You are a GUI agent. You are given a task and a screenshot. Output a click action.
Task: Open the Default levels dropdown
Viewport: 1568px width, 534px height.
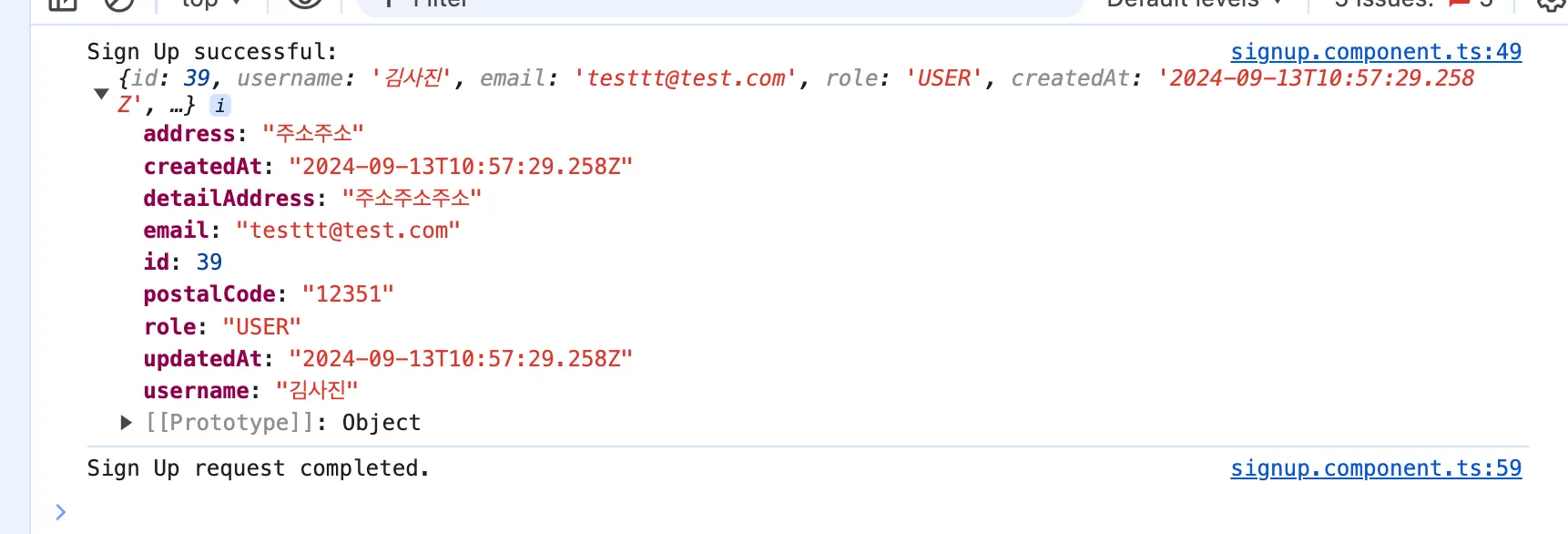point(1193,4)
